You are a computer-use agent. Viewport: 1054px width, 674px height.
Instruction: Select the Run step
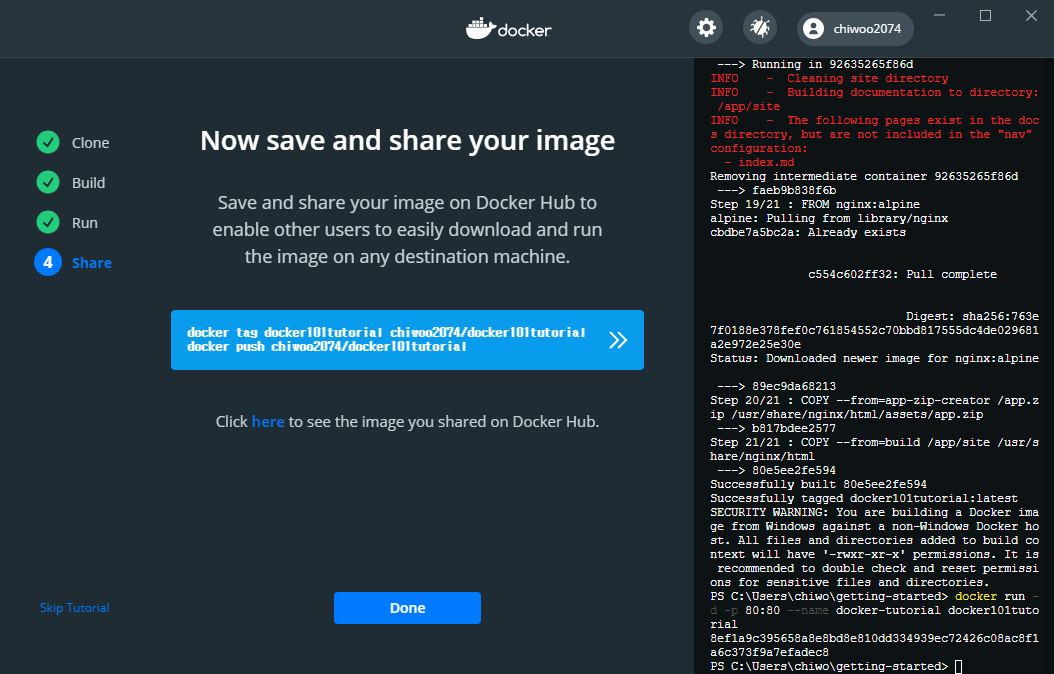click(85, 223)
